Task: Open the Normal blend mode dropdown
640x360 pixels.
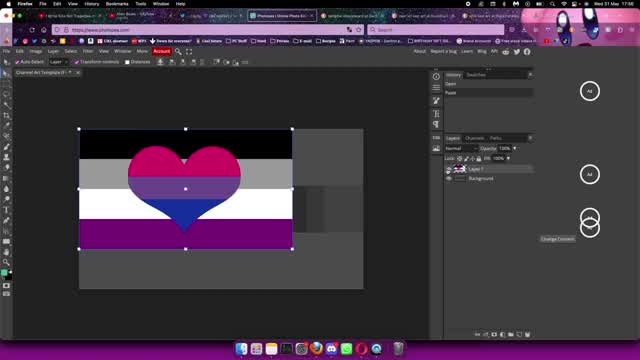Action: [x=461, y=149]
